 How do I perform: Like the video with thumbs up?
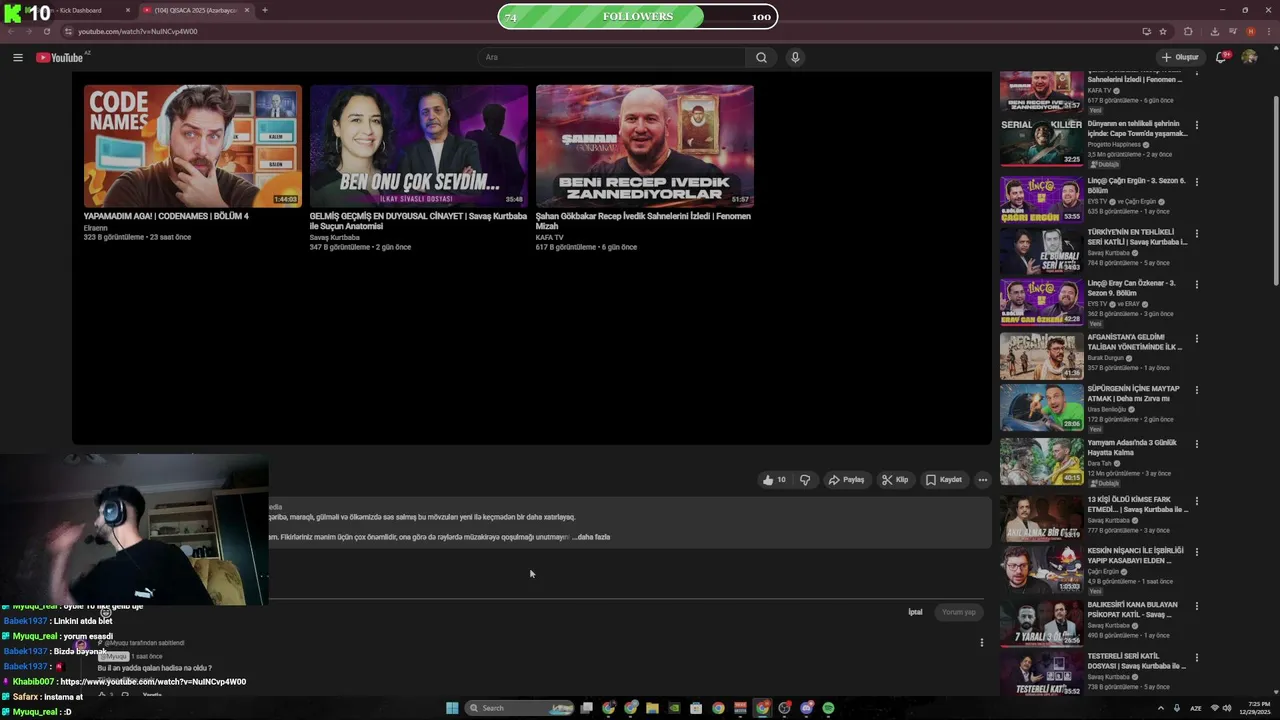(x=773, y=480)
